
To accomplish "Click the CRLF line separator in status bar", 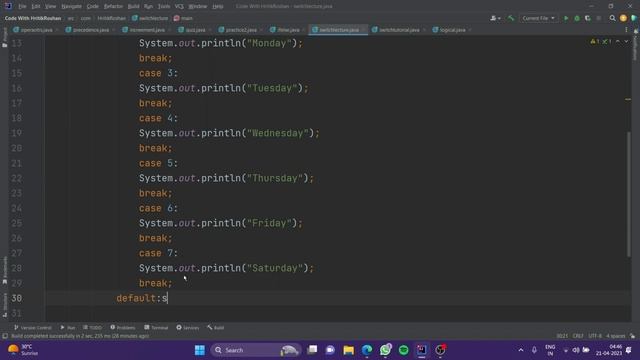I will tap(578, 336).
